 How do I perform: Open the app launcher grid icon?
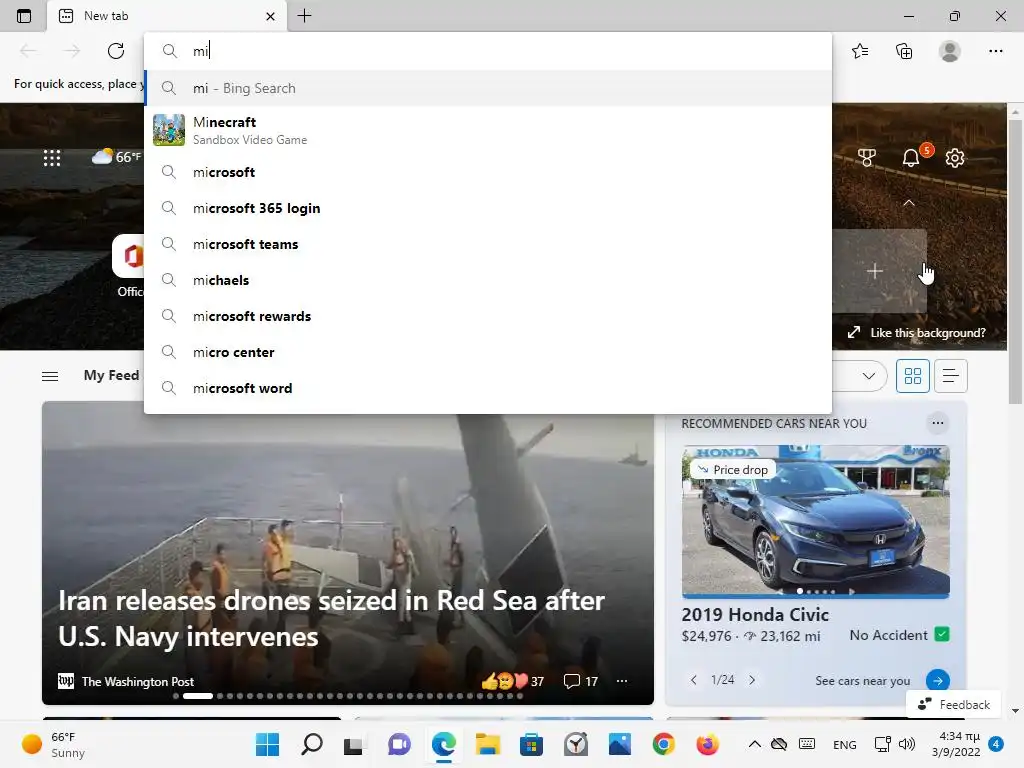[x=52, y=157]
